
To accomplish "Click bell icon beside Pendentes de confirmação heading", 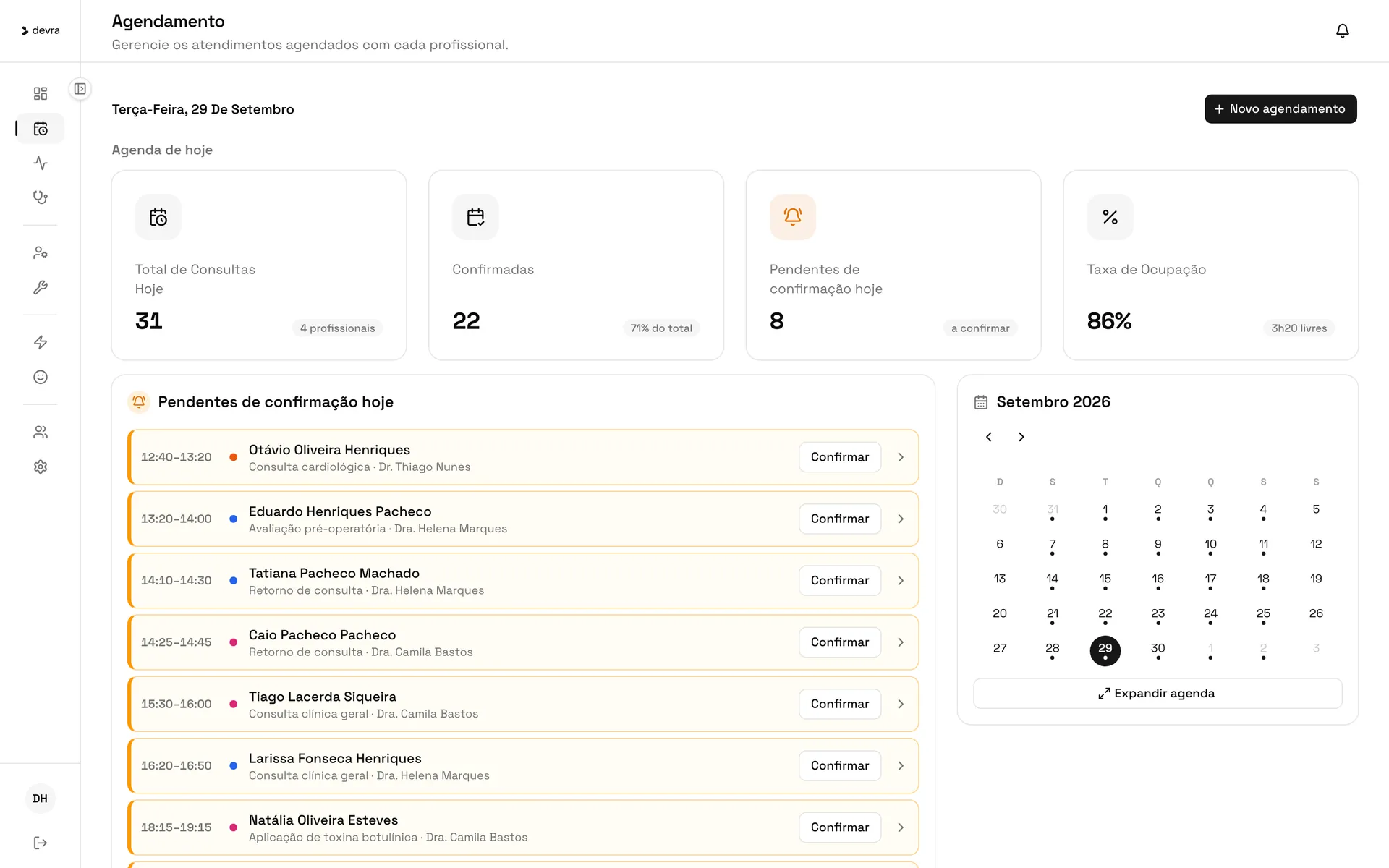I will point(139,401).
